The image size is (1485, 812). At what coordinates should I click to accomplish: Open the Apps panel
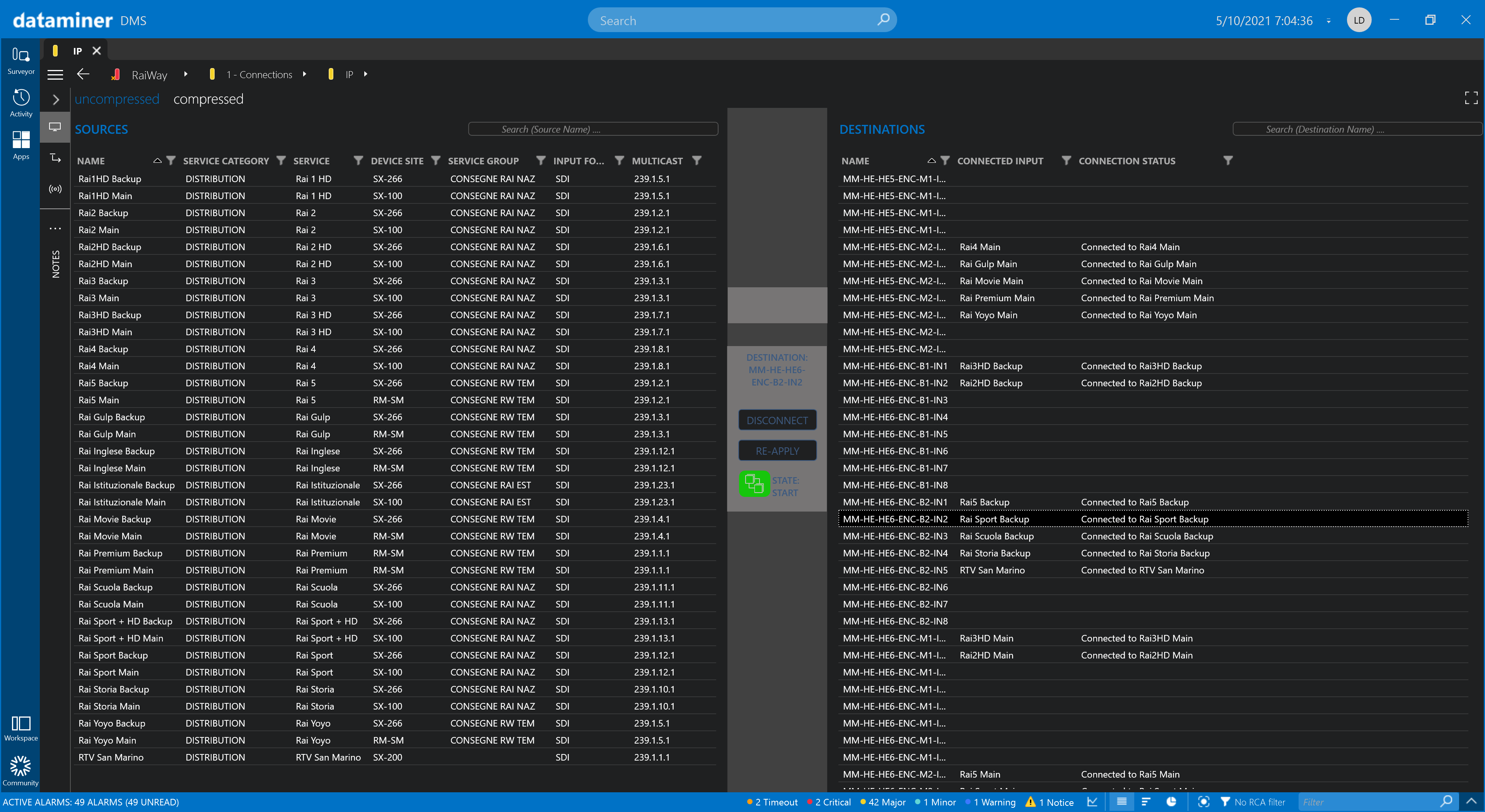[x=21, y=145]
